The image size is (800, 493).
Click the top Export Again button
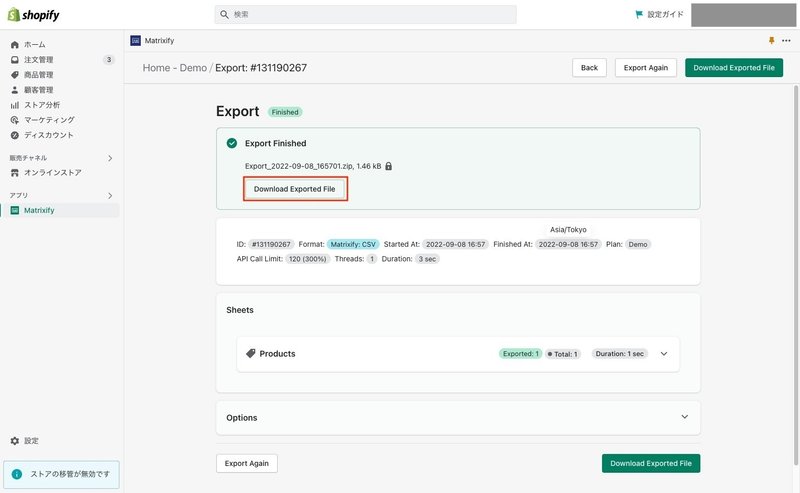(645, 68)
